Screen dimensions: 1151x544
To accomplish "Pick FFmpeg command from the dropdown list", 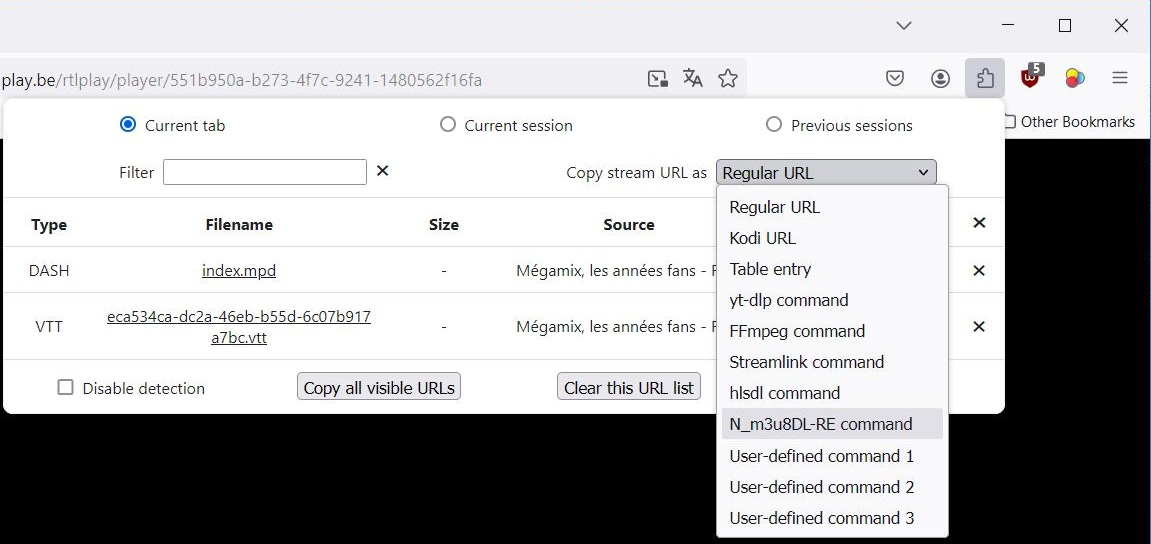I will 797,331.
